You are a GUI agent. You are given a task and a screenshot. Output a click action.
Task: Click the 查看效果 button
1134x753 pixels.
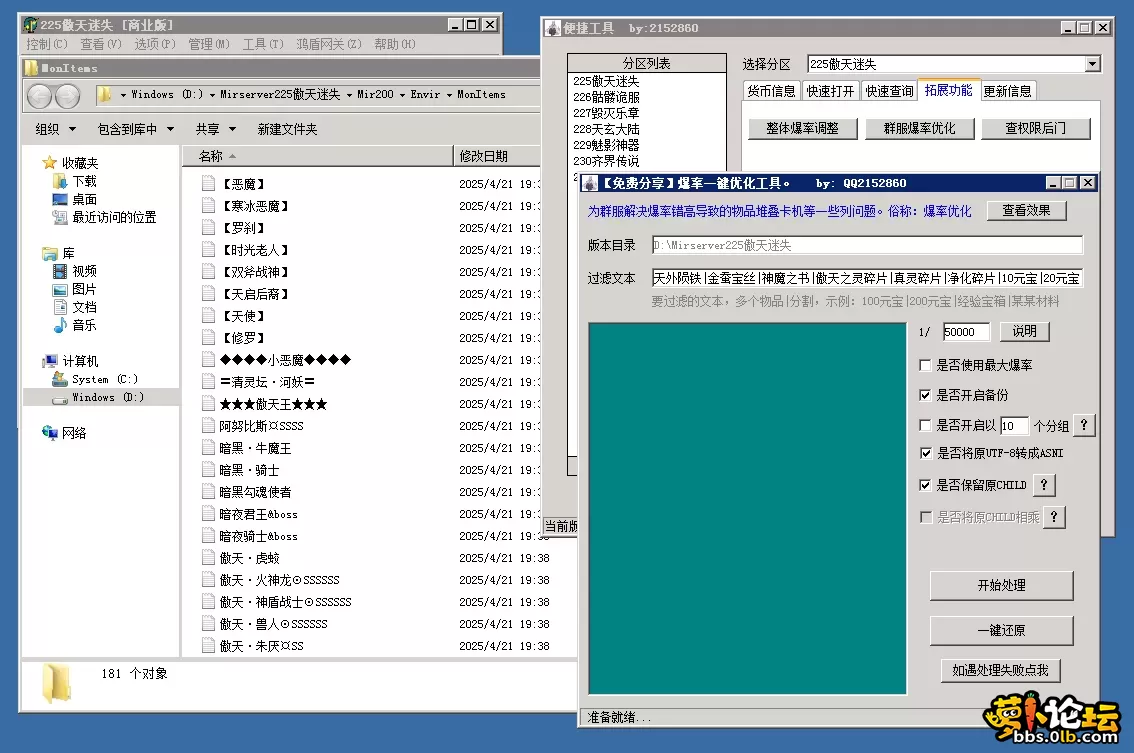click(x=1026, y=210)
